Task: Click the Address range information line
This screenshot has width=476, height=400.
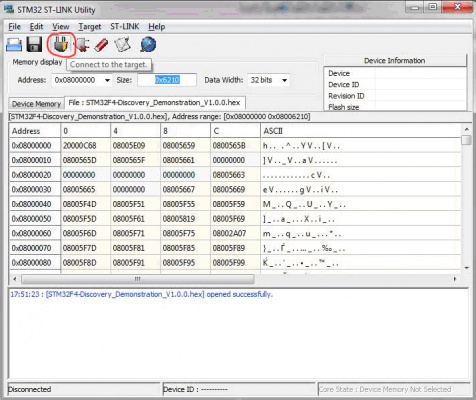Action: point(159,117)
